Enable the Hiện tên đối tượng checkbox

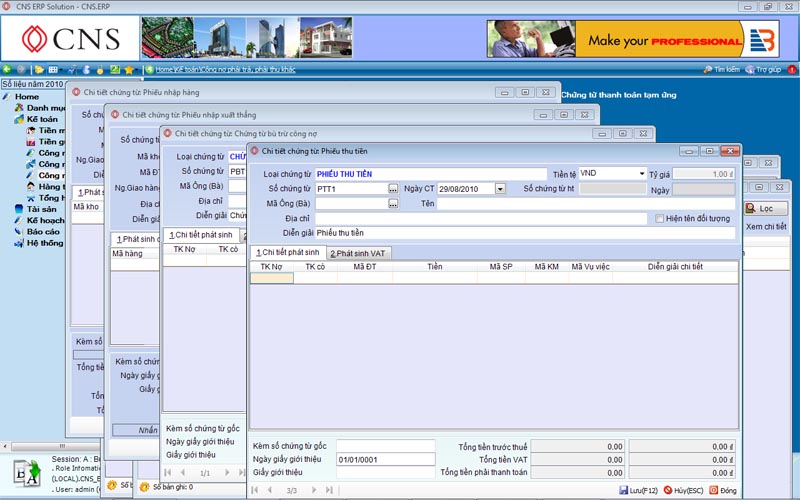[x=660, y=219]
